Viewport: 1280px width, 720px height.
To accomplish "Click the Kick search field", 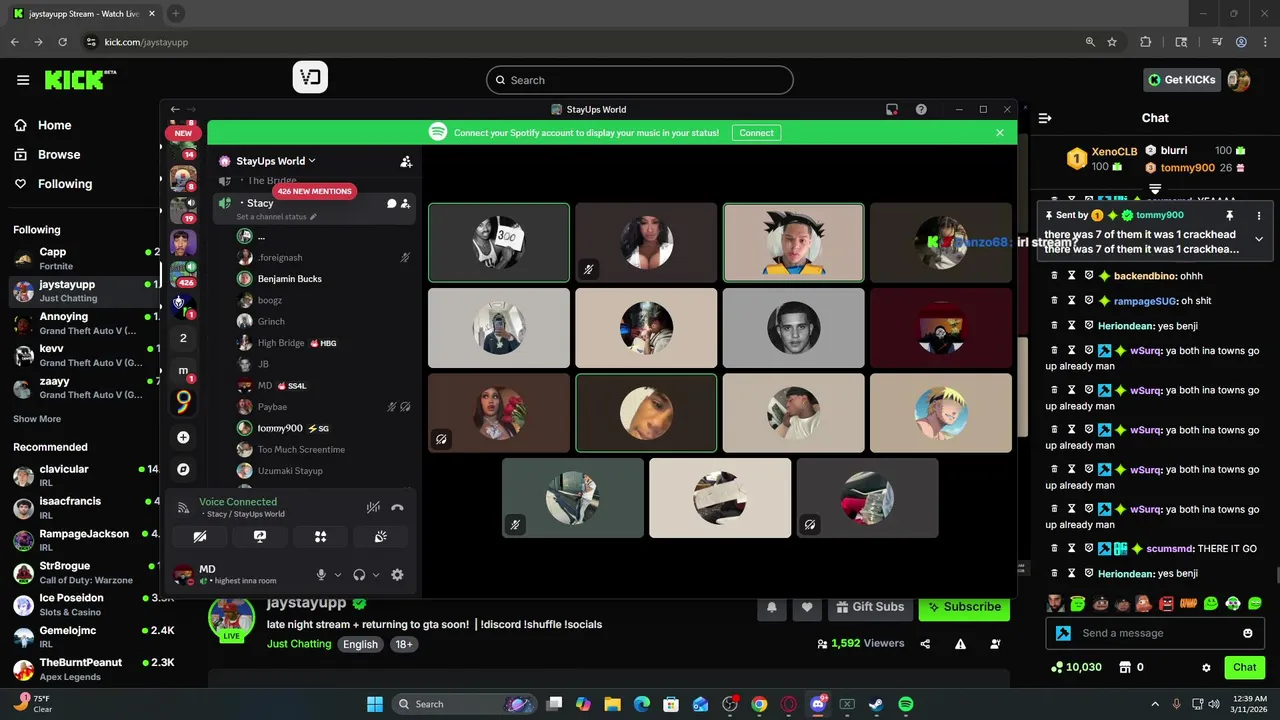I will (x=640, y=80).
